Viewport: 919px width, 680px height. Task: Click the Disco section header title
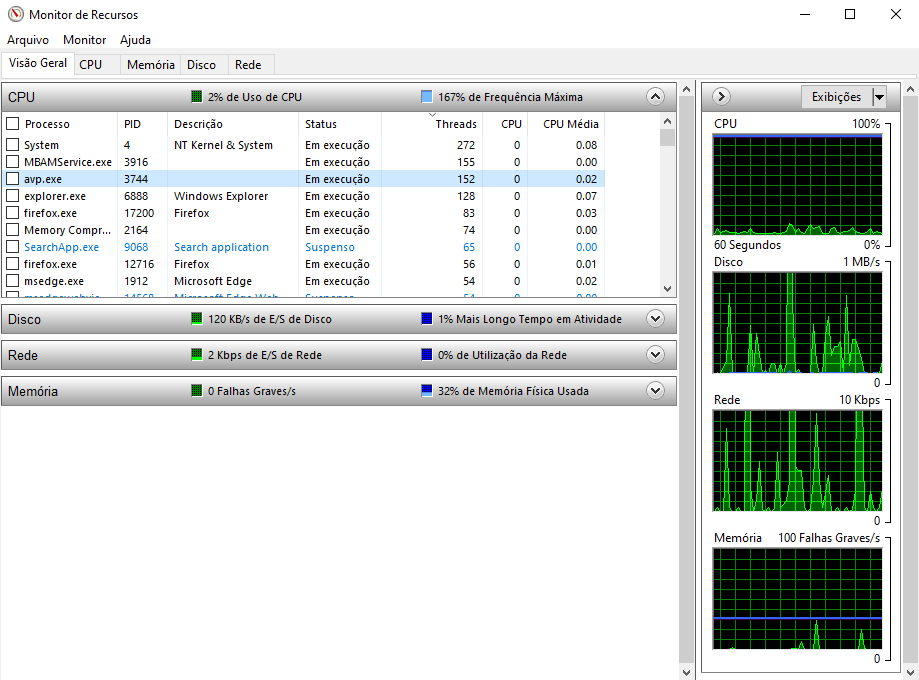[x=25, y=319]
